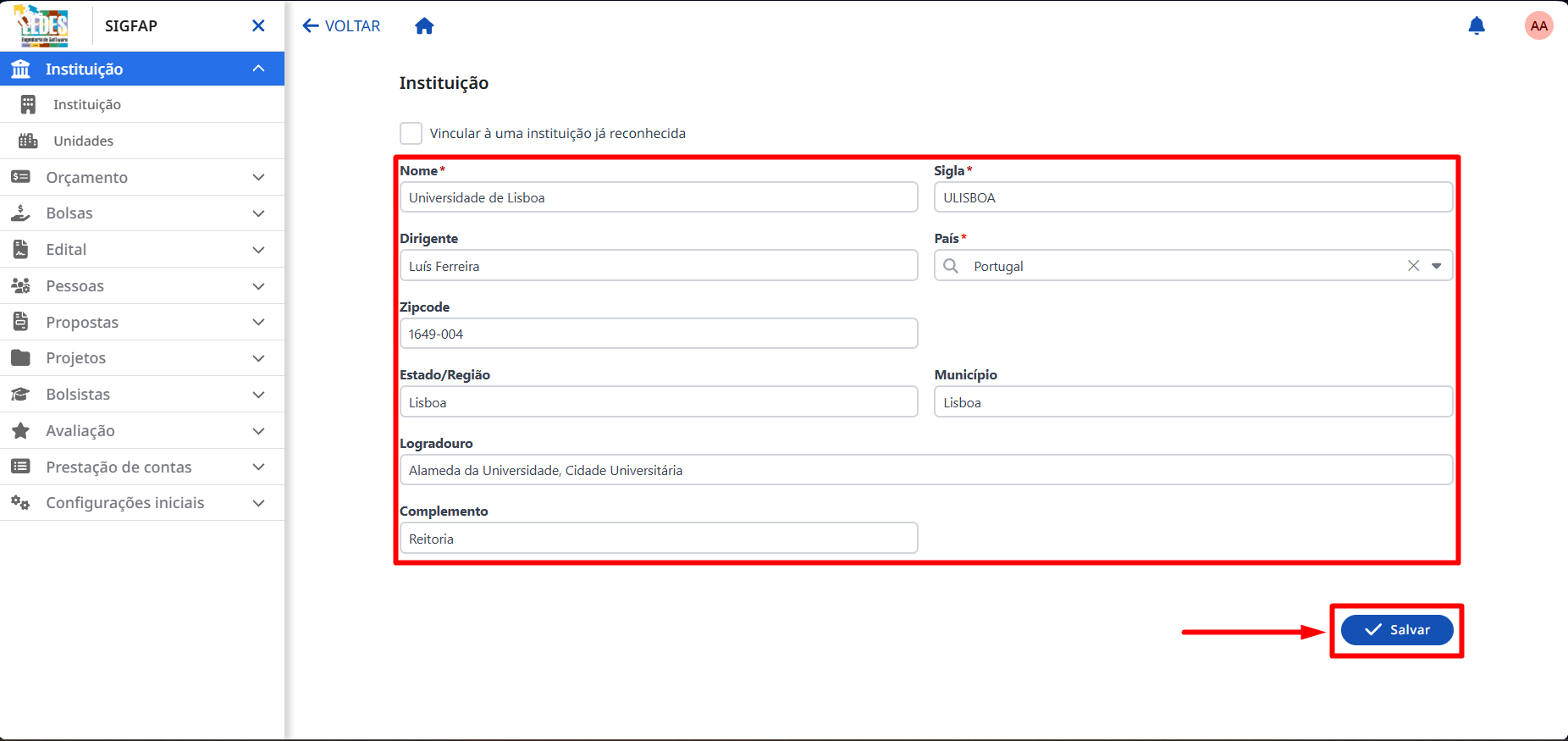Click the search icon in País field
The width and height of the screenshot is (1568, 741).
point(951,266)
